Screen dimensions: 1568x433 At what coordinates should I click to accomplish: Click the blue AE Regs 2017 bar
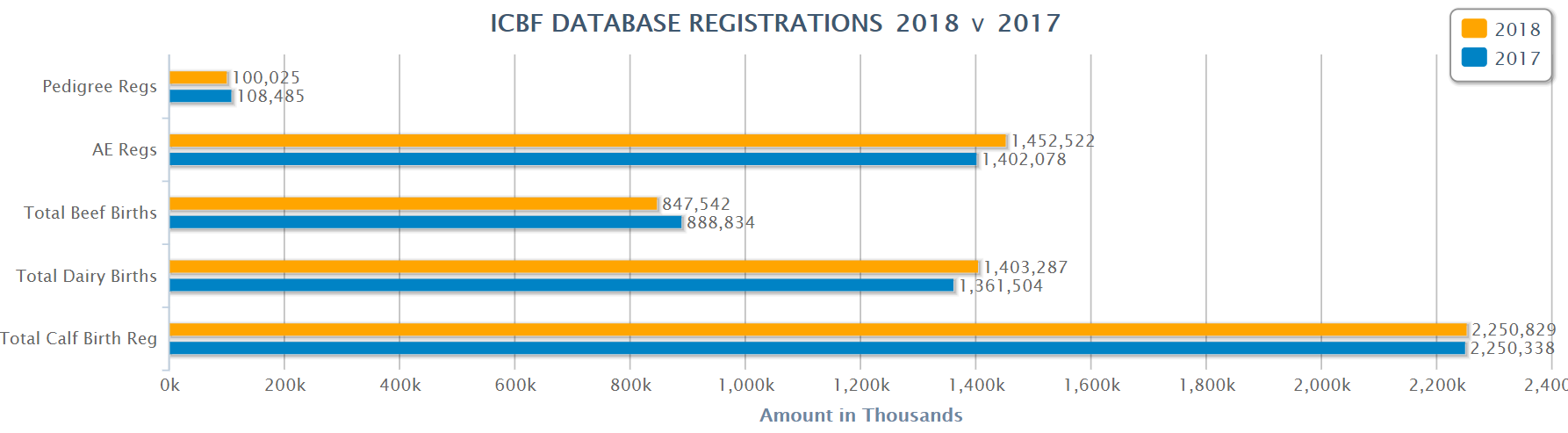(572, 159)
